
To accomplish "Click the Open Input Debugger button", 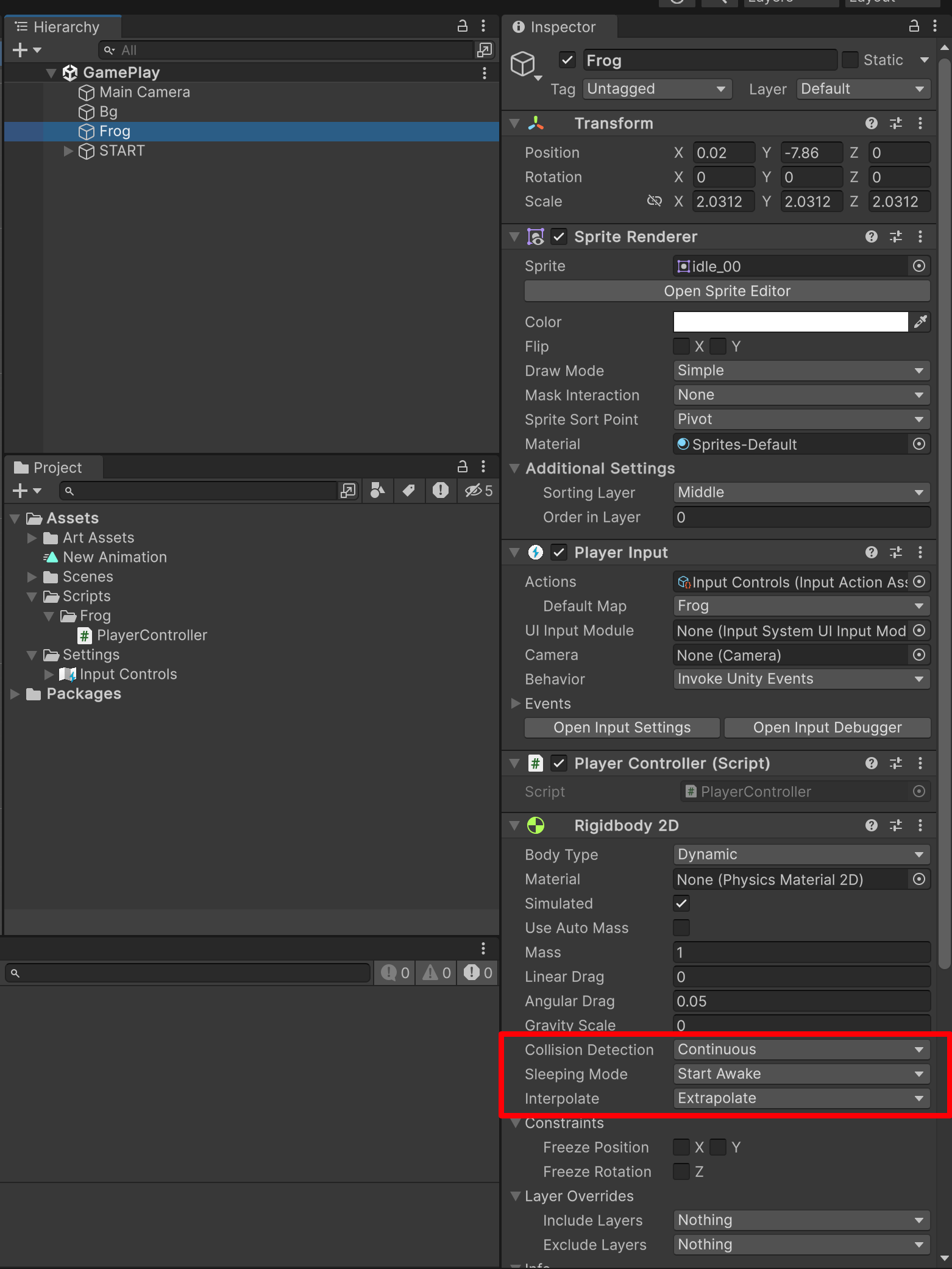I will pyautogui.click(x=827, y=727).
